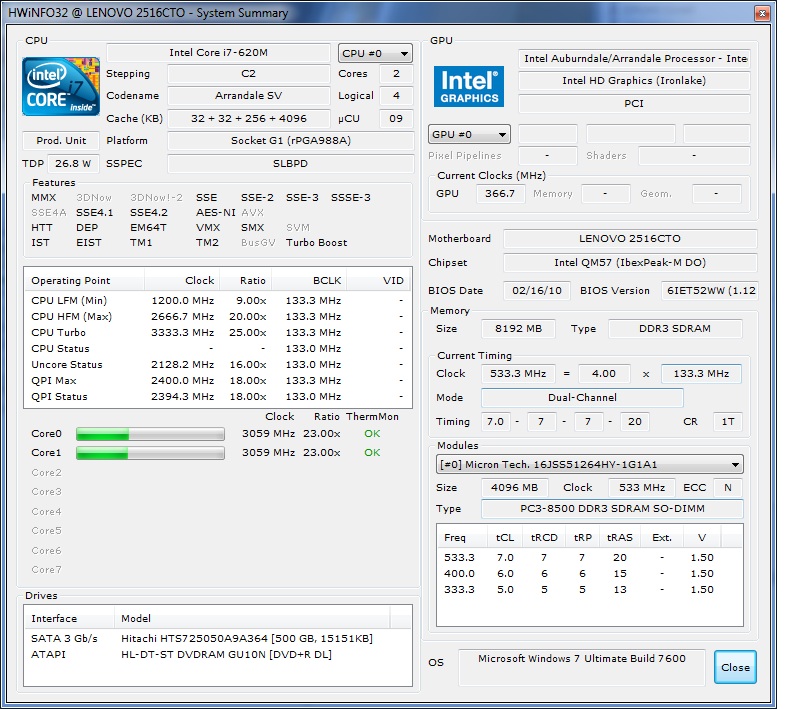Click the Motherboard field LENOVO 2516CTO
This screenshot has height=709, width=800.
click(x=630, y=239)
